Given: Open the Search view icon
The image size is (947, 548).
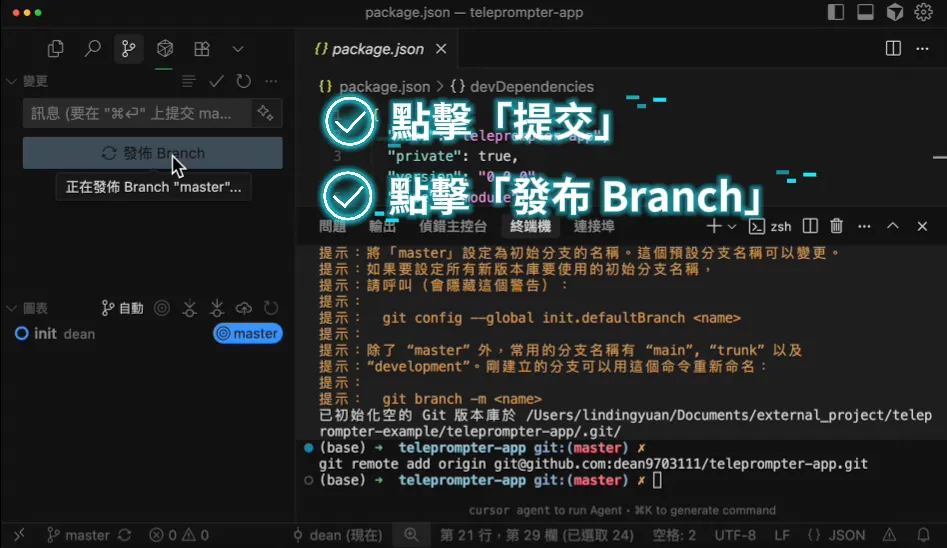Looking at the screenshot, I should pyautogui.click(x=92, y=48).
